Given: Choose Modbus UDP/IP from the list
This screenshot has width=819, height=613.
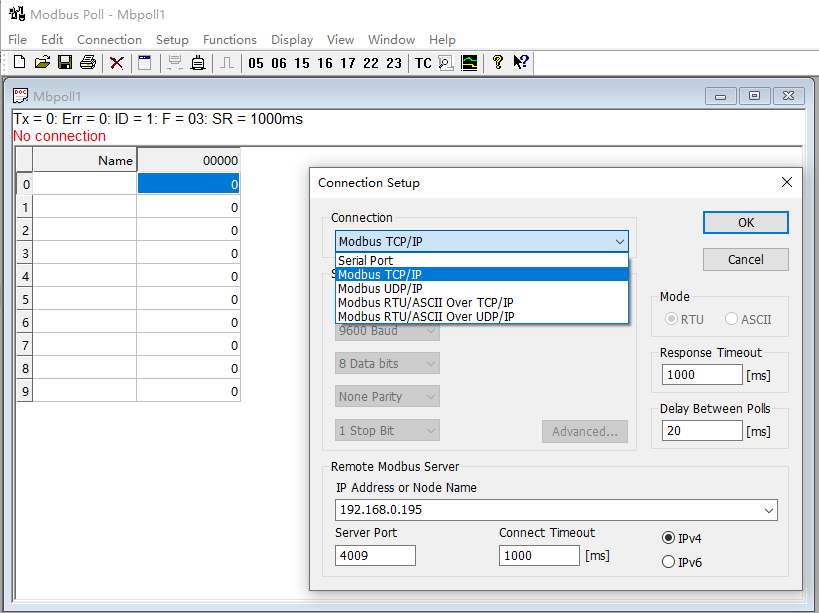Looking at the screenshot, I should (x=482, y=288).
